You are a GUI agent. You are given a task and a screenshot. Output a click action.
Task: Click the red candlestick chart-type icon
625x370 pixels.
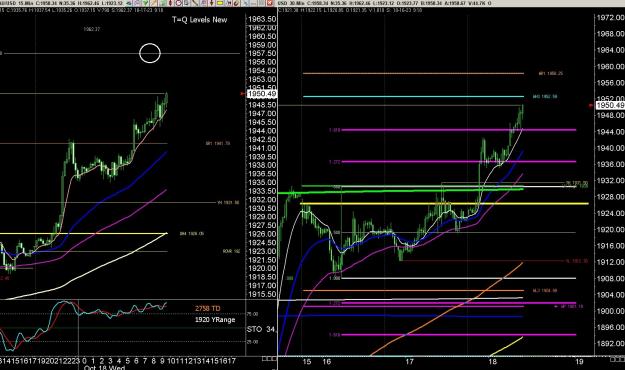(x=170, y=3)
